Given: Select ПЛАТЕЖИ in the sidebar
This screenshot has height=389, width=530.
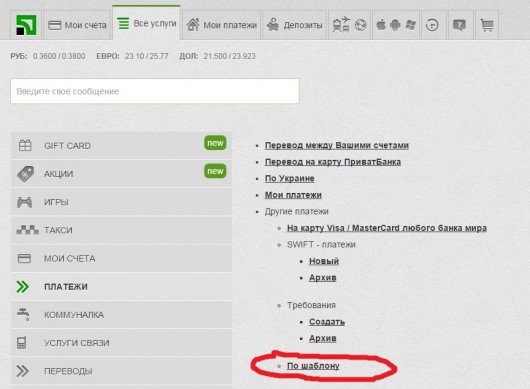Looking at the screenshot, I should [121, 286].
